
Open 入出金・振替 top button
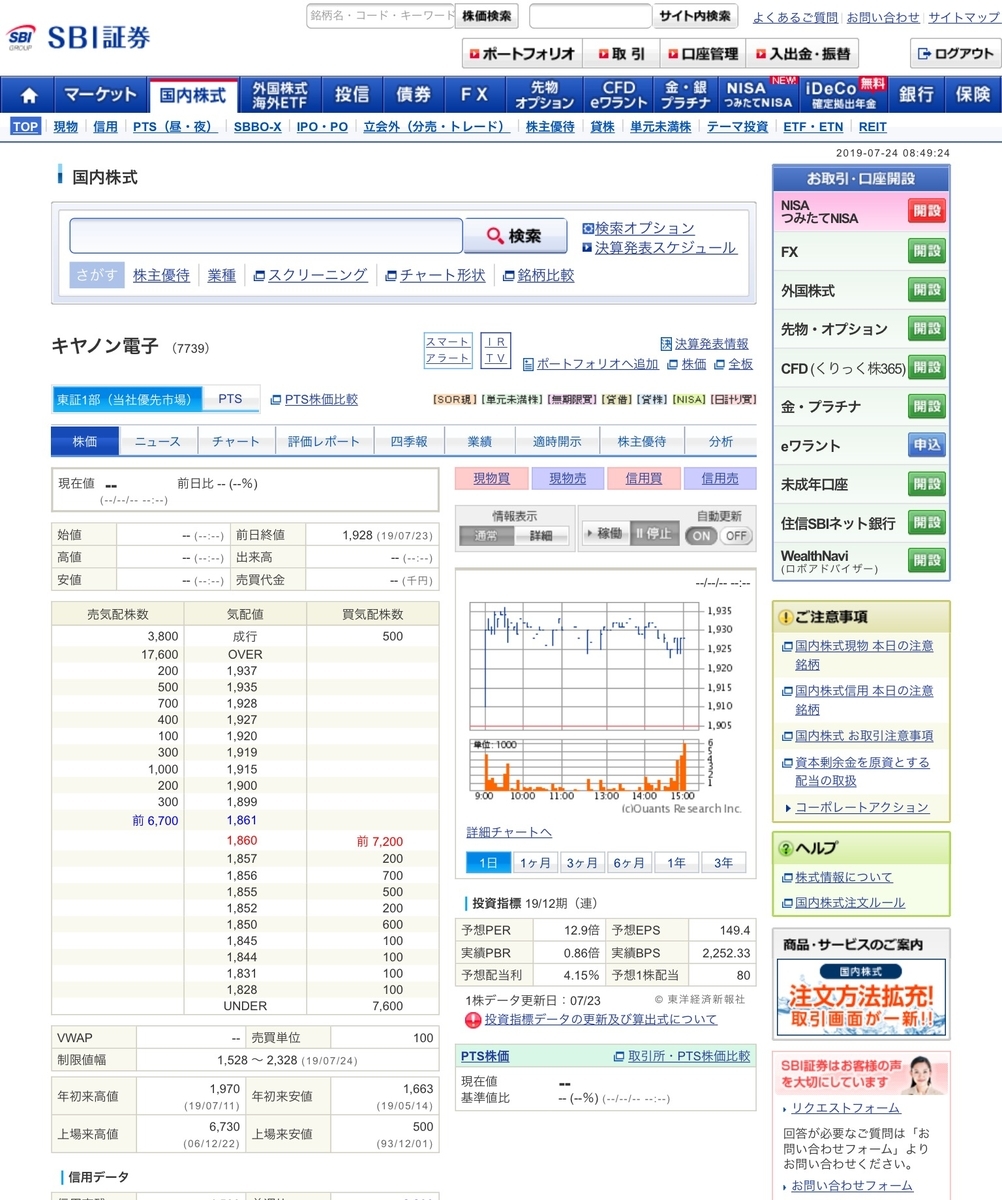802,53
